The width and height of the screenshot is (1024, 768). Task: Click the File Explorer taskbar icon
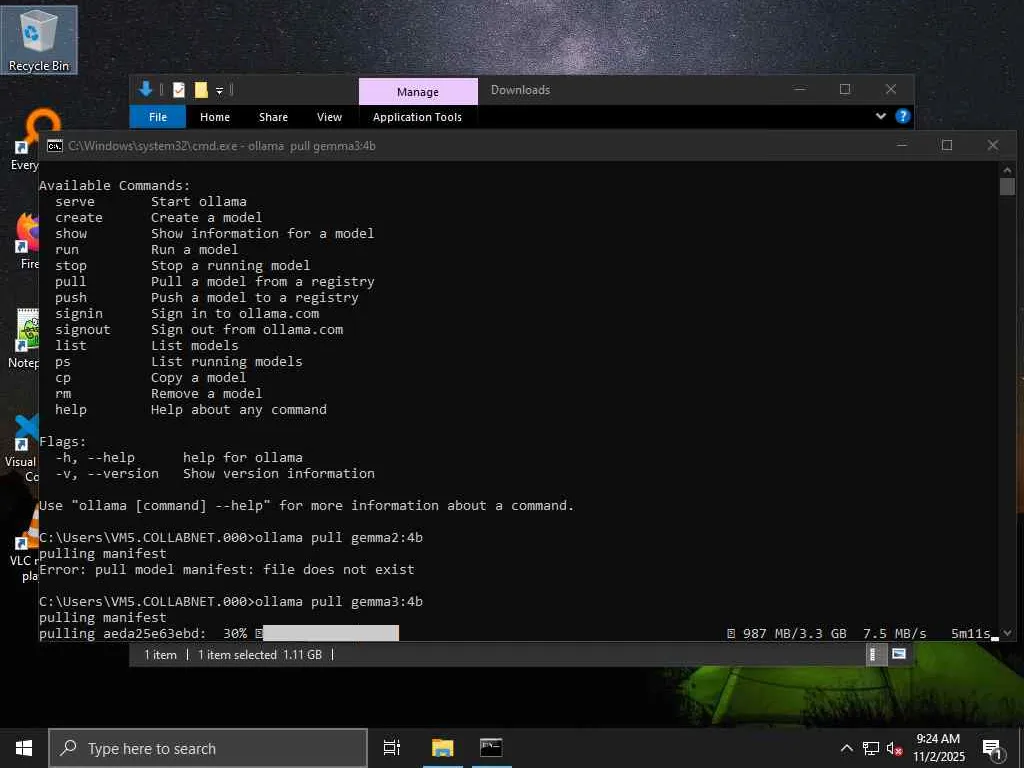[443, 748]
